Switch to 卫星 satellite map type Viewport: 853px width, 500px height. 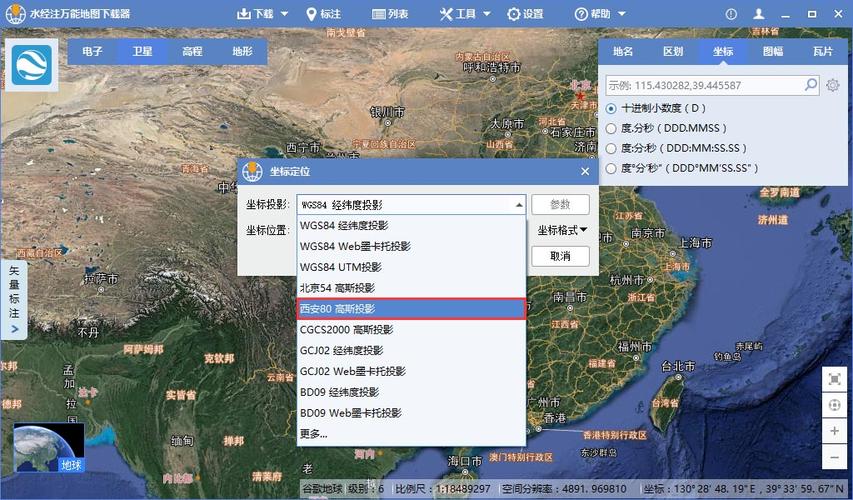coord(143,52)
